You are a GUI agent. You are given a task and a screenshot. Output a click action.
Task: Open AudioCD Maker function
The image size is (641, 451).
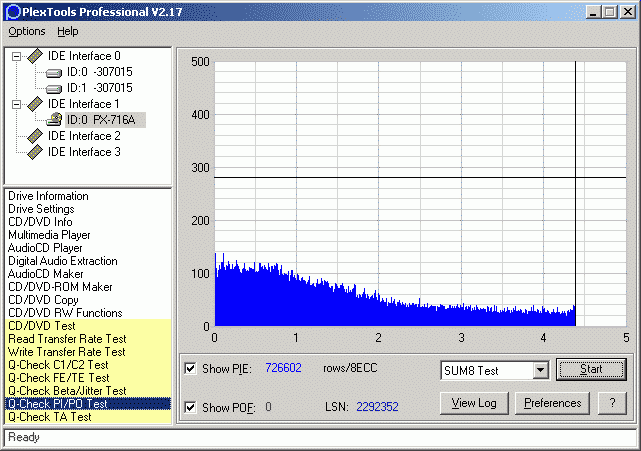[x=45, y=274]
